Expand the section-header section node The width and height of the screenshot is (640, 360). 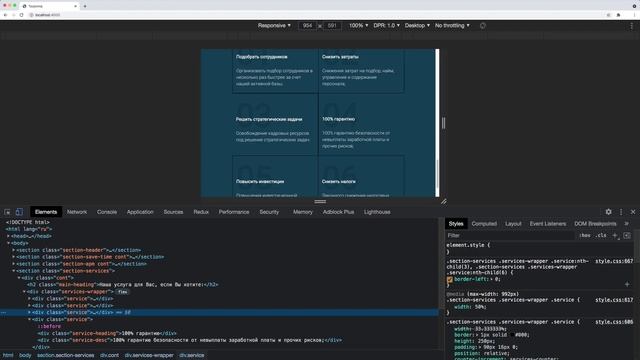(x=13, y=250)
